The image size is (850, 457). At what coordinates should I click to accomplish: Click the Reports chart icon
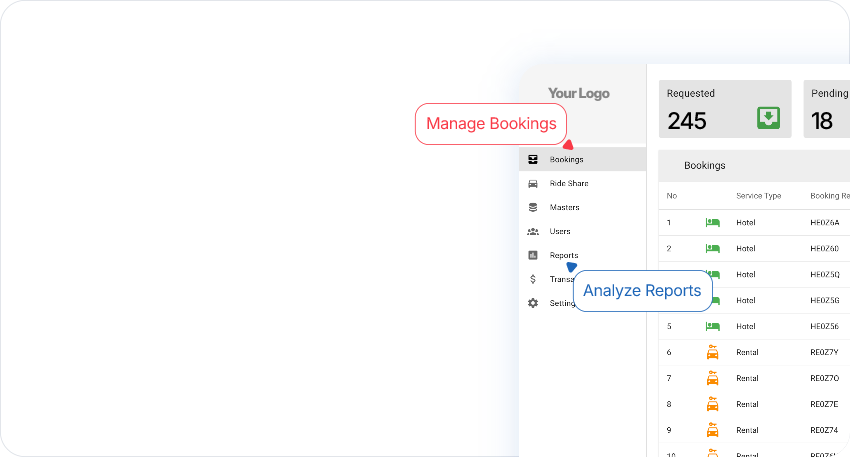pyautogui.click(x=533, y=255)
